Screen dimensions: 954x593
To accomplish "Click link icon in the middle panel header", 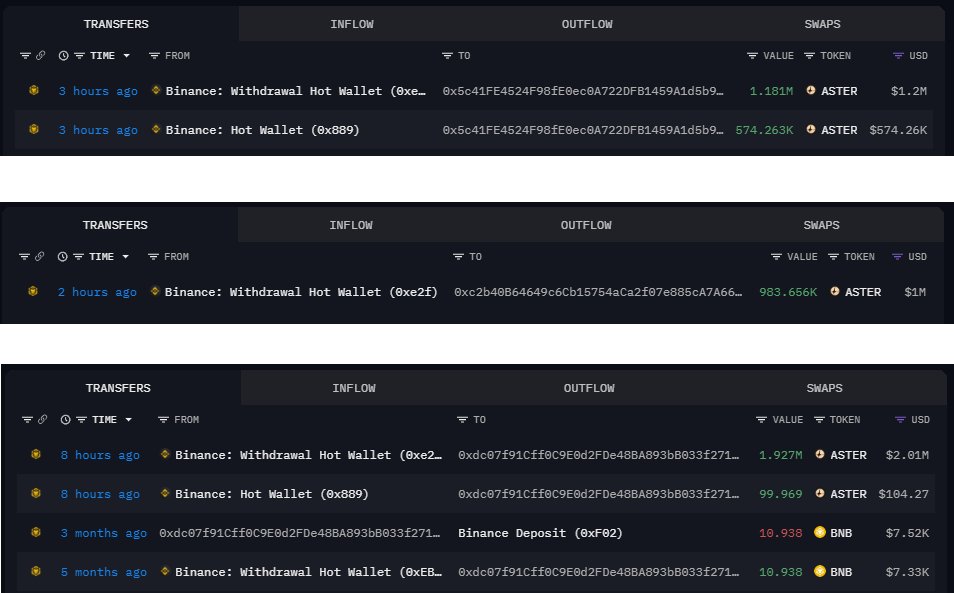I will 40,257.
